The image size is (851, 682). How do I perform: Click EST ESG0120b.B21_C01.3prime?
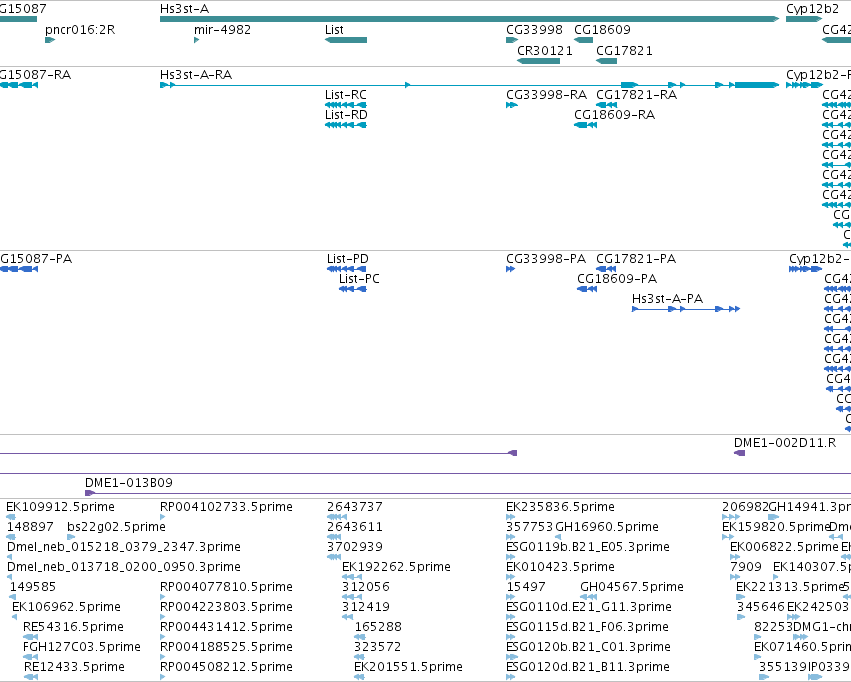pos(588,647)
